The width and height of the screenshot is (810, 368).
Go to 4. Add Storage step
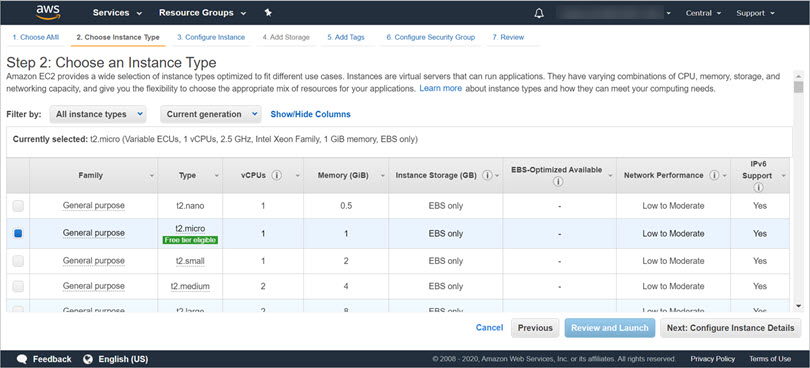pyautogui.click(x=286, y=37)
